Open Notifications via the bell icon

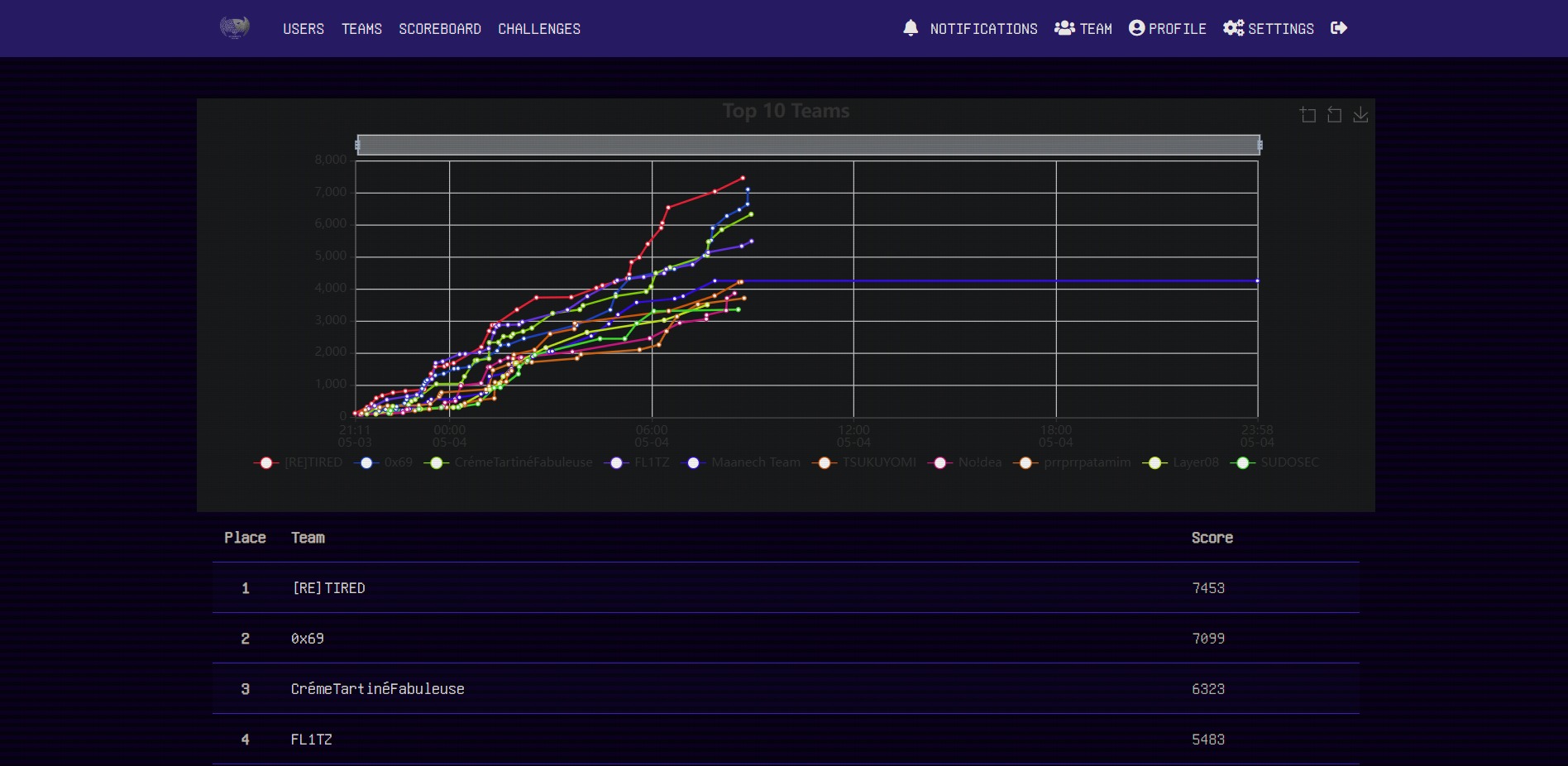[x=911, y=28]
